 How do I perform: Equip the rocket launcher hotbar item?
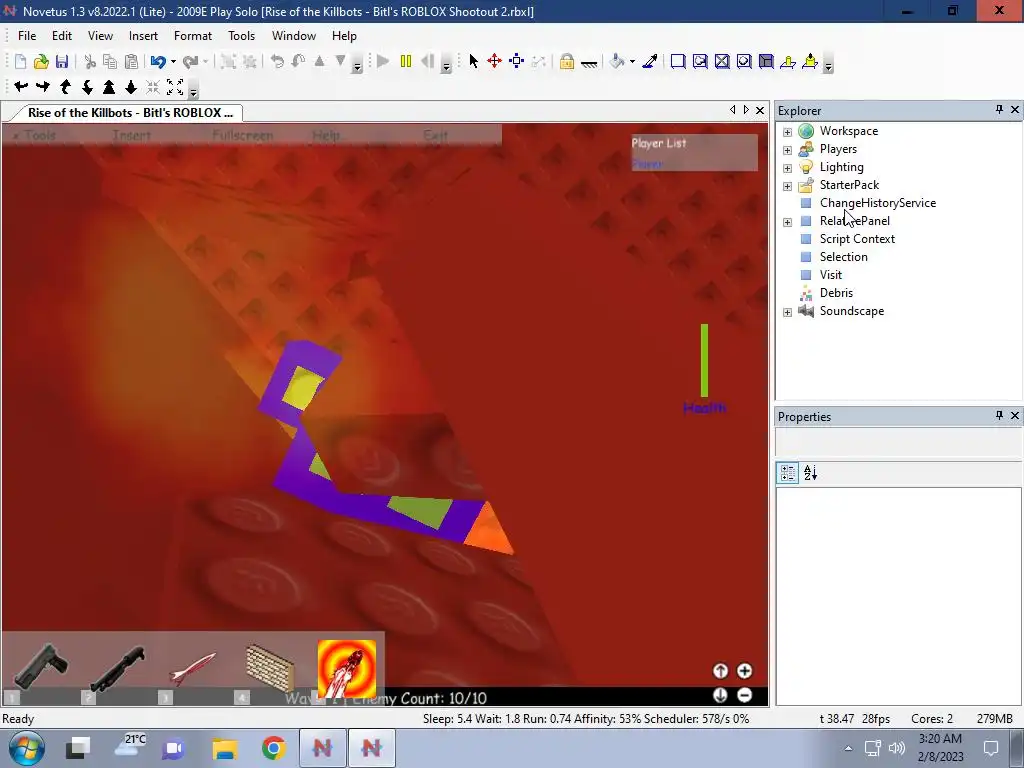click(x=193, y=668)
